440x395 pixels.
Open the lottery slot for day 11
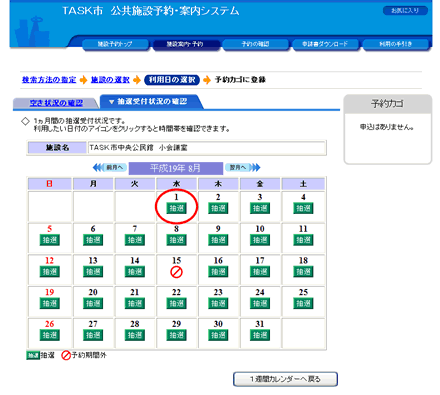pyautogui.click(x=303, y=240)
